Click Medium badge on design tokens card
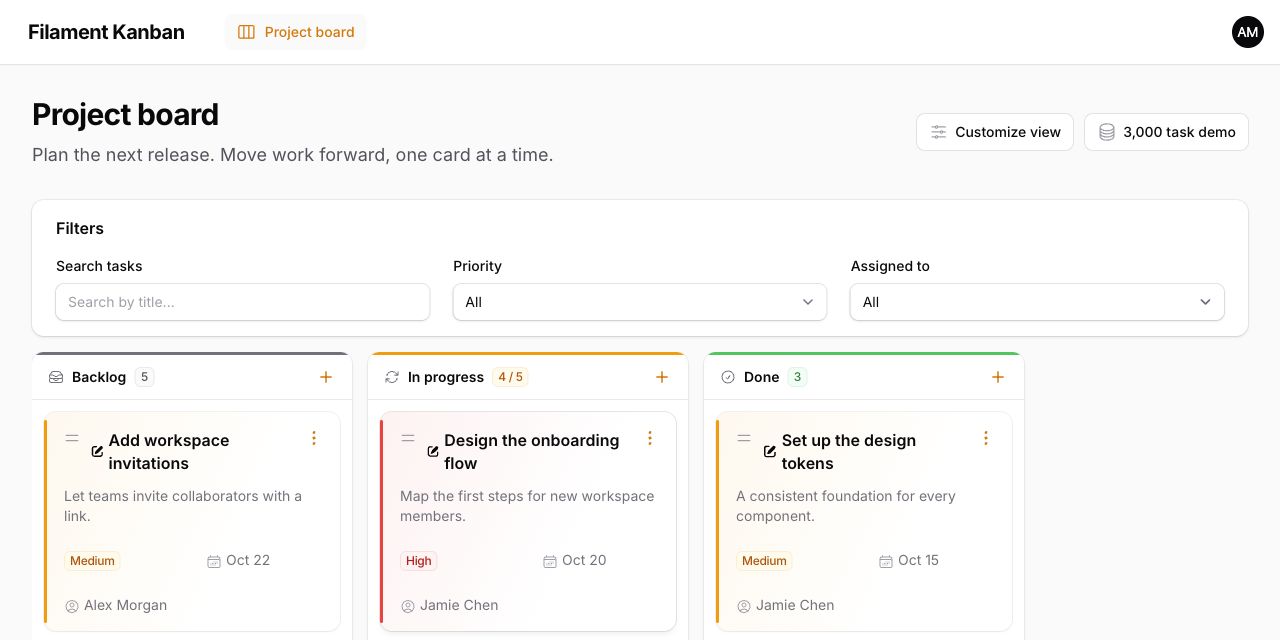Screen dimensions: 1280x640 click(x=764, y=561)
